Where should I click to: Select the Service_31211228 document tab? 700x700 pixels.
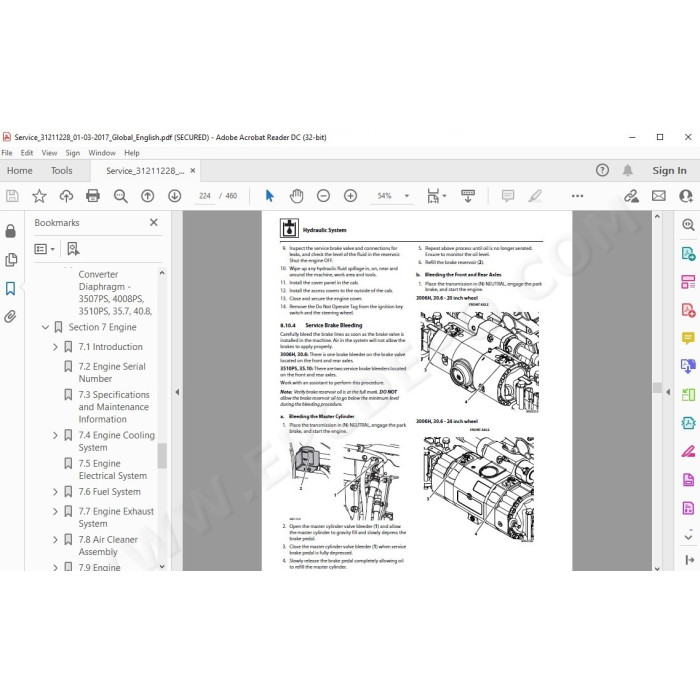pos(145,171)
